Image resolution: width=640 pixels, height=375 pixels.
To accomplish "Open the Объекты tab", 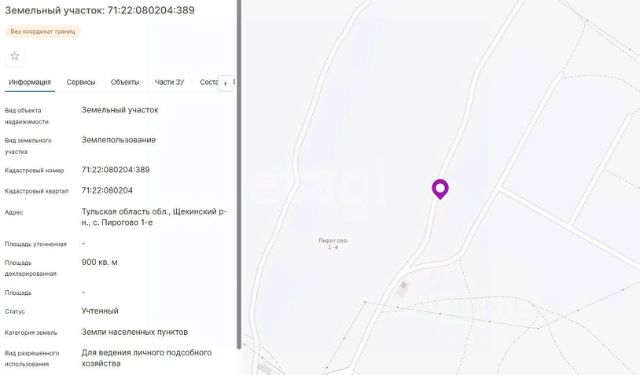I will (x=125, y=82).
